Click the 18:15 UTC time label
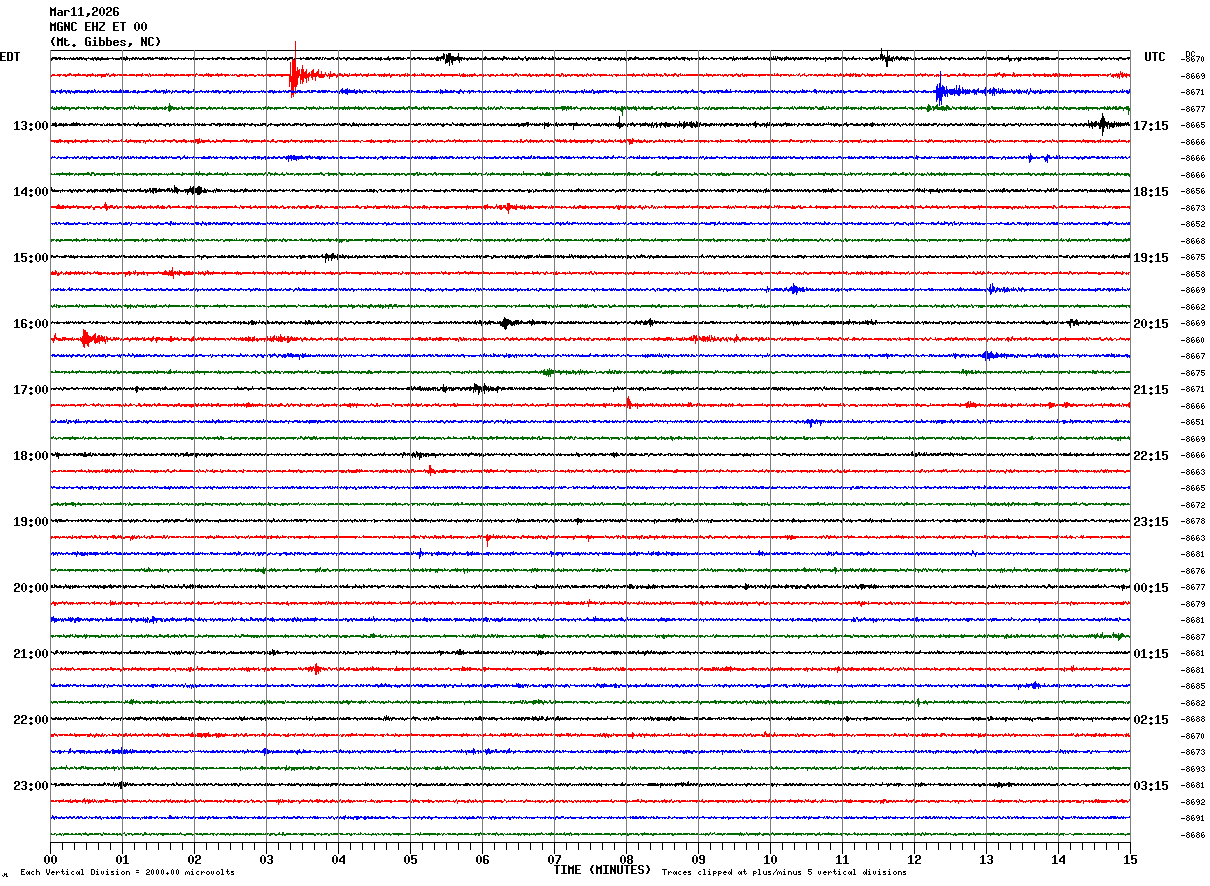 1151,192
